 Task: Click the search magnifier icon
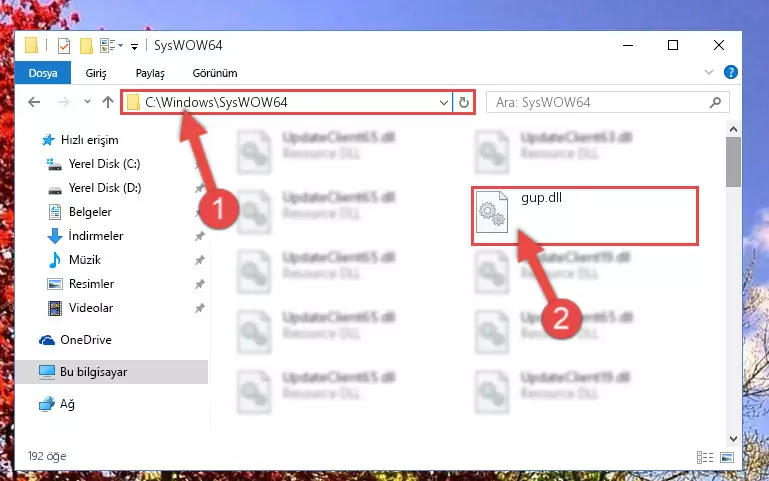[x=716, y=102]
